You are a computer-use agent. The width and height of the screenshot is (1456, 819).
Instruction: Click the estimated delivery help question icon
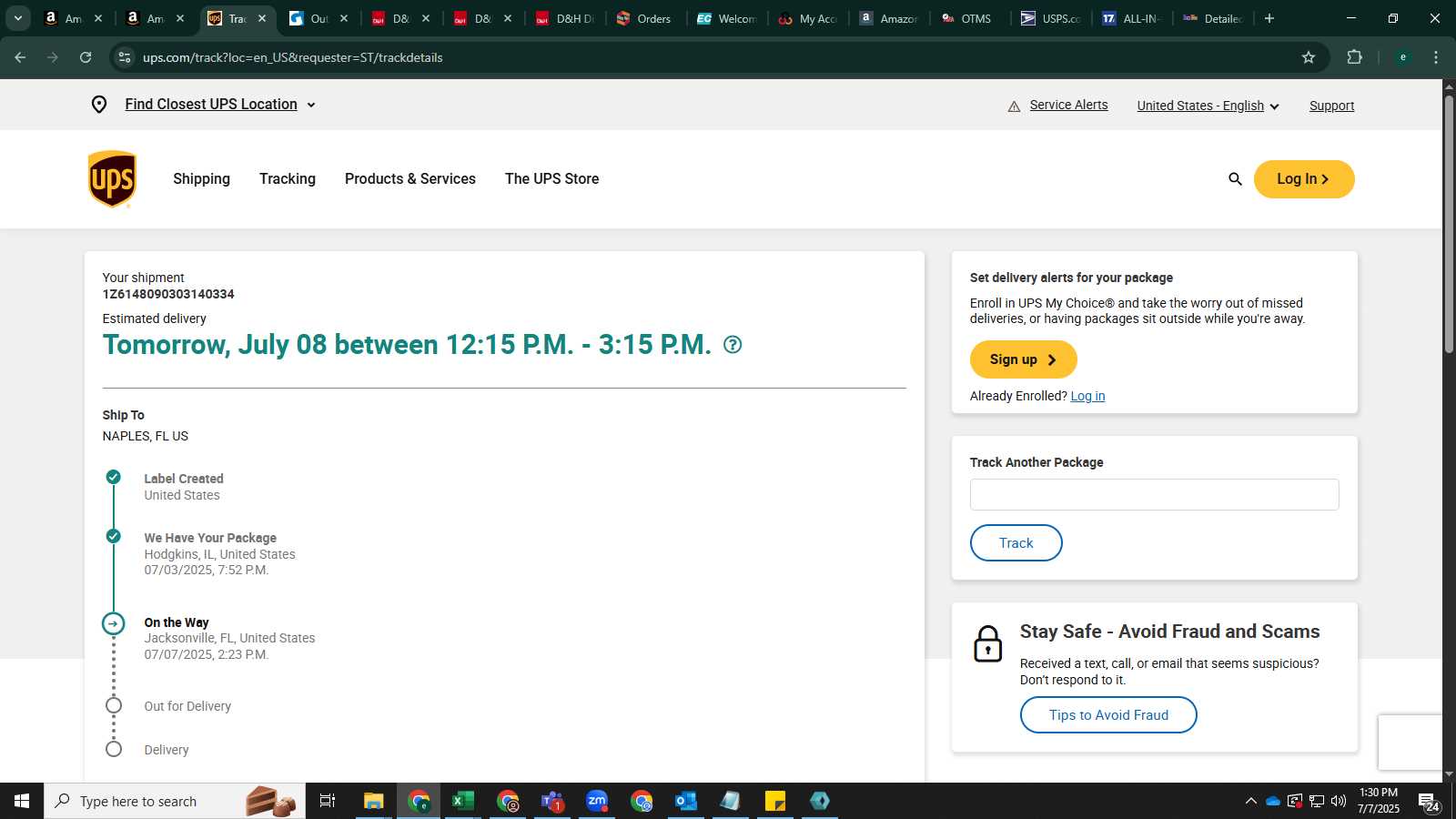click(x=733, y=345)
